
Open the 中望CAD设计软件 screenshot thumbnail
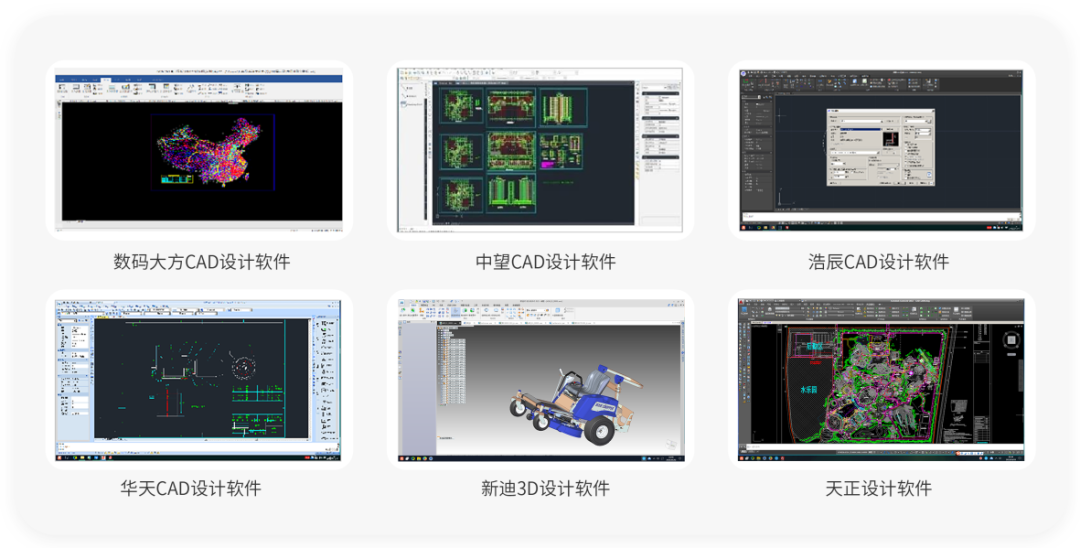coord(540,149)
